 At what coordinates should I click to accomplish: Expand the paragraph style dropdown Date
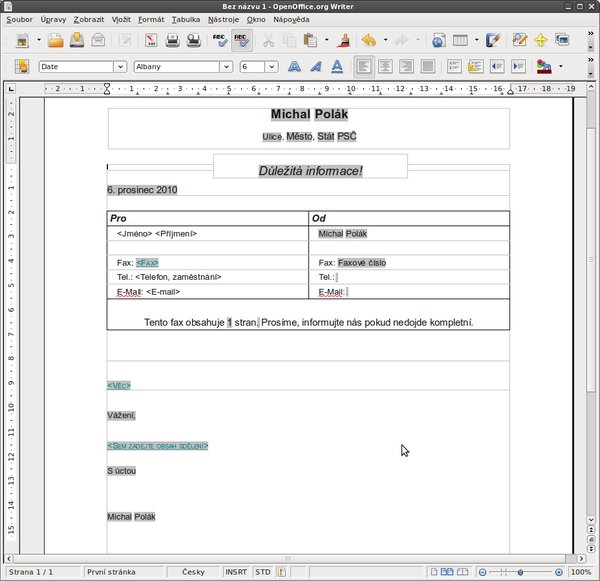coord(120,67)
